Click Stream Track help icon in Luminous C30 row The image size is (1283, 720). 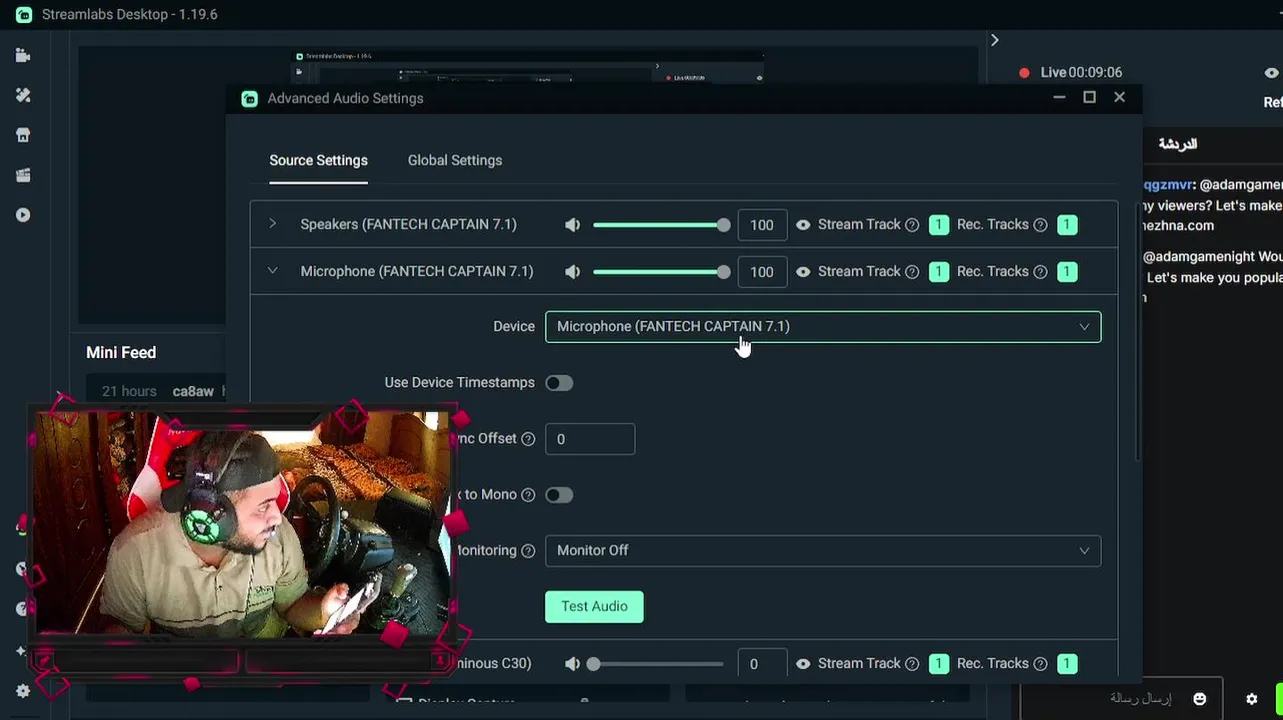click(912, 664)
